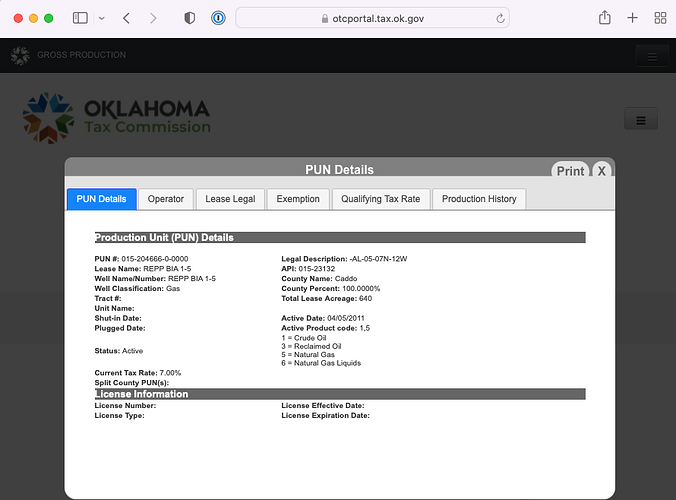The image size is (676, 500).
Task: Go forward with the forward arrow
Action: tap(153, 18)
